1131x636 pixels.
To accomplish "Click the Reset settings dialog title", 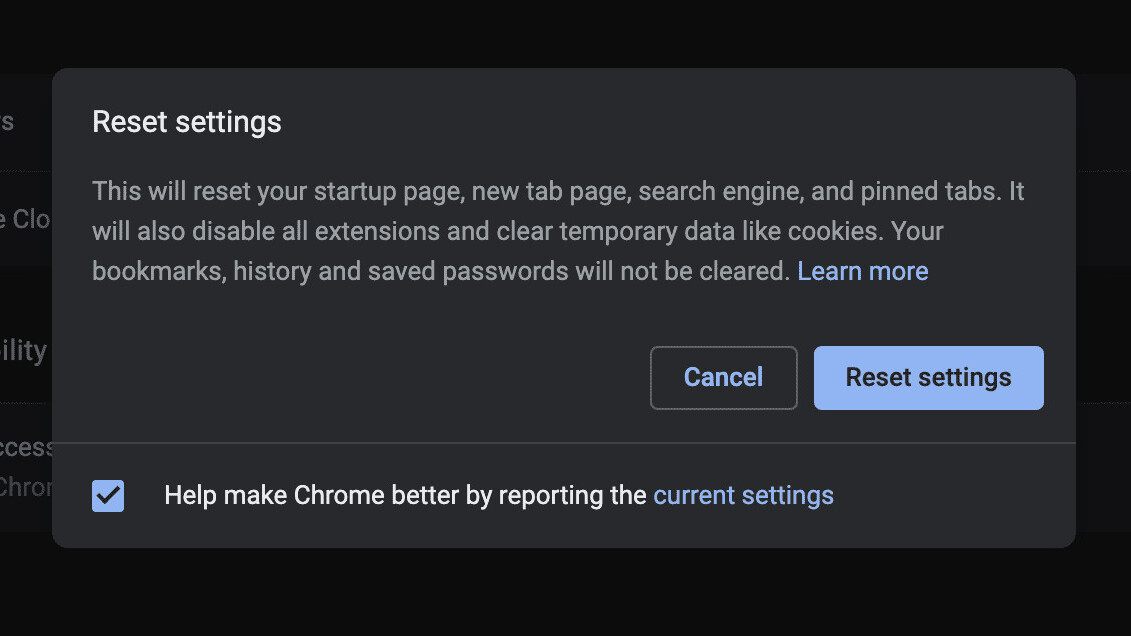I will (187, 122).
